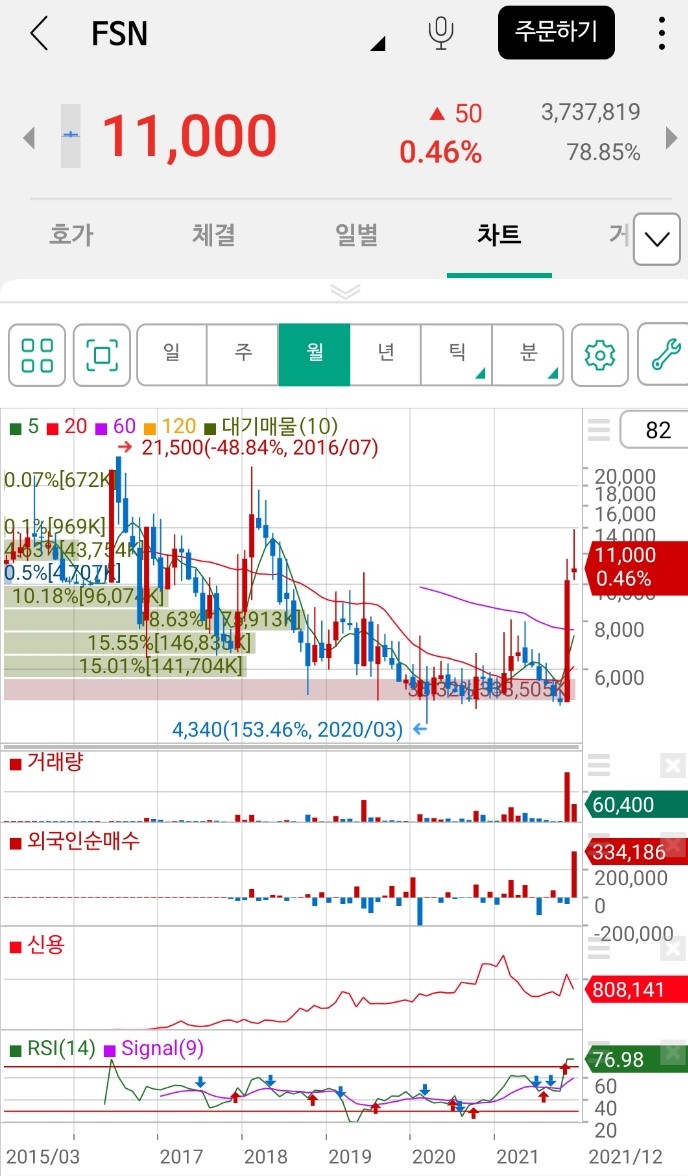Tap the 15.55%[146,838K] volume profile bar
The image size is (688, 1176).
coord(128,643)
